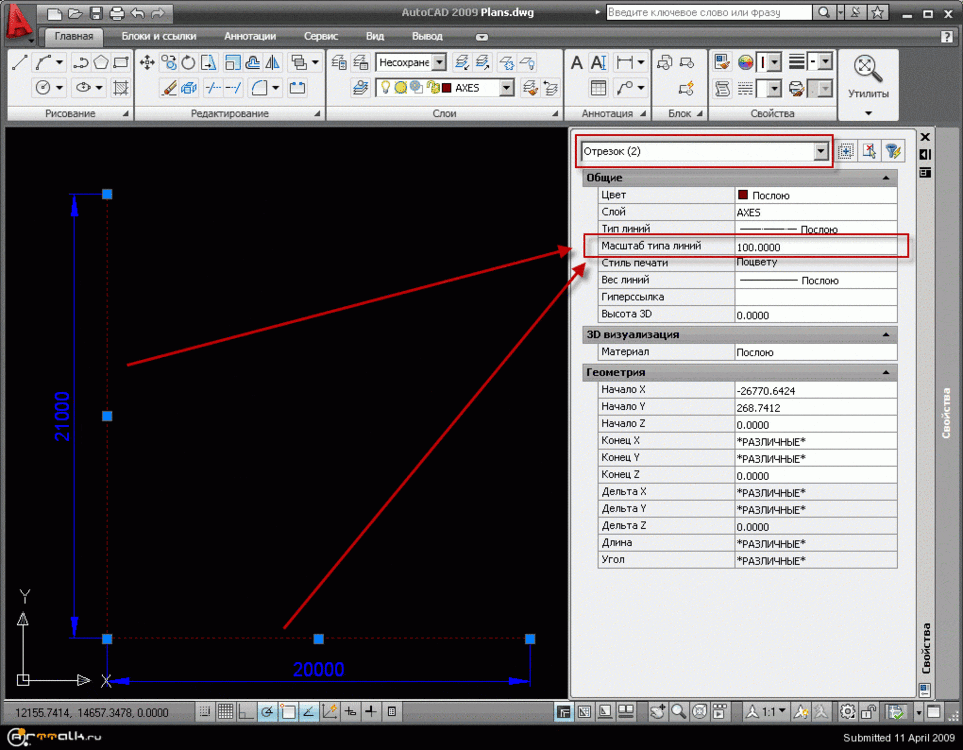
Task: Collapse the 3D визуализация section
Action: (x=886, y=335)
